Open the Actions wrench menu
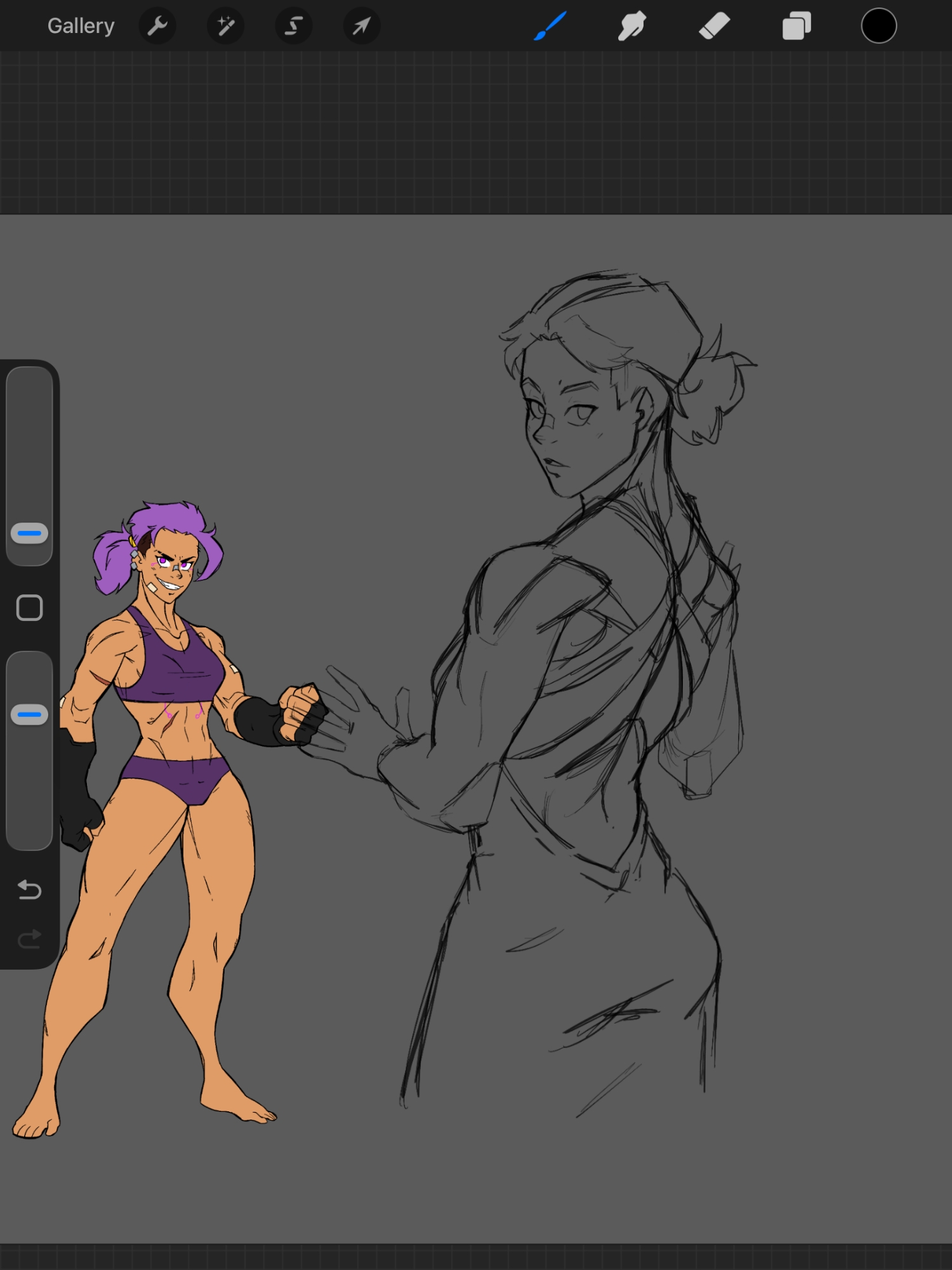Viewport: 952px width, 1270px height. [157, 26]
